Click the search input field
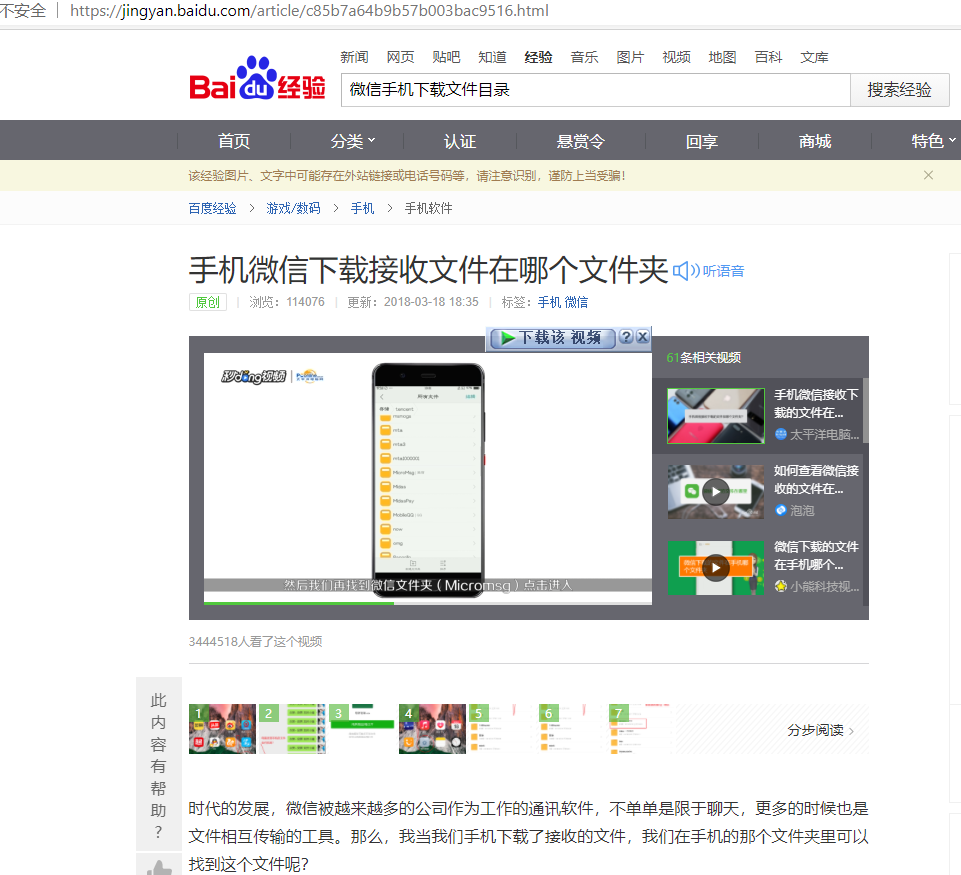 click(595, 90)
